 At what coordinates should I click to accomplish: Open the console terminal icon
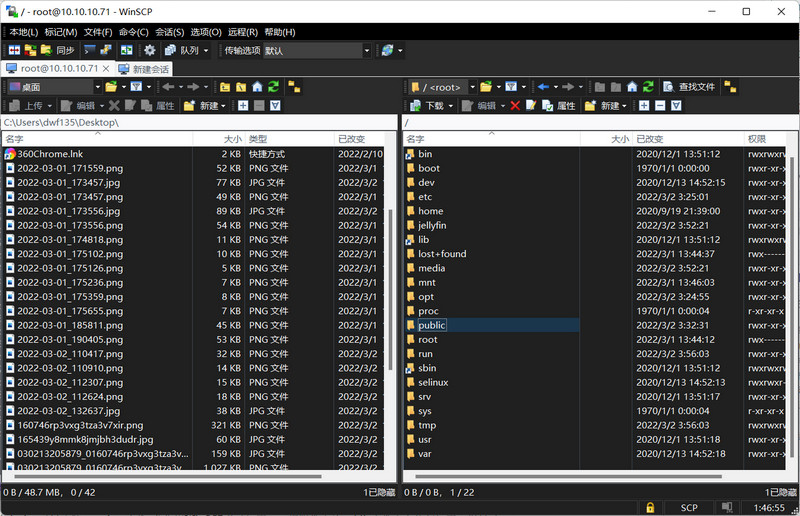tap(90, 50)
